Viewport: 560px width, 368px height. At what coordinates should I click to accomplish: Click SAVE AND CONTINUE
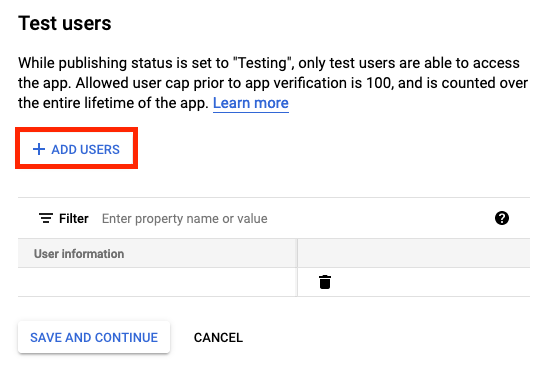pos(94,337)
